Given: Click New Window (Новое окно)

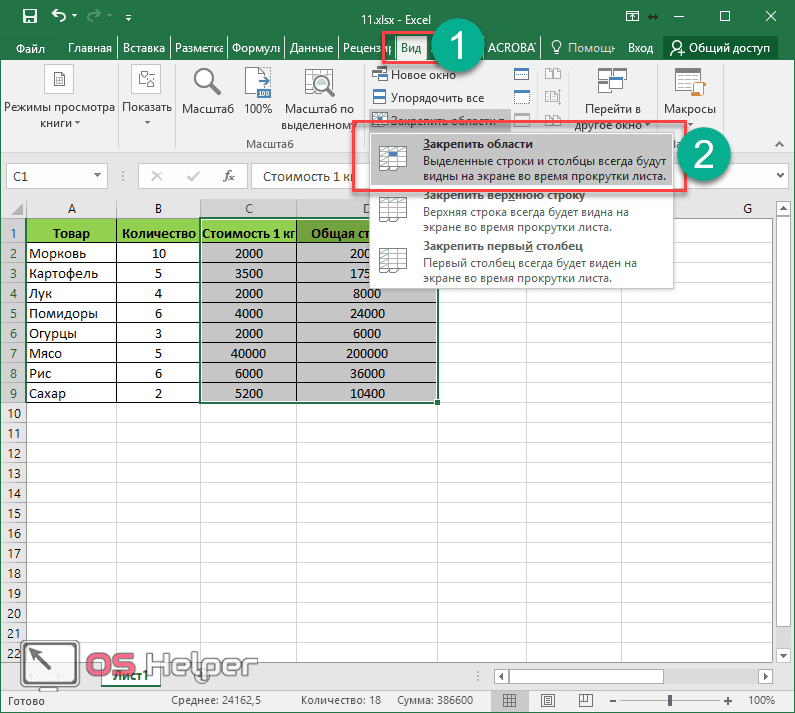Looking at the screenshot, I should pyautogui.click(x=414, y=75).
